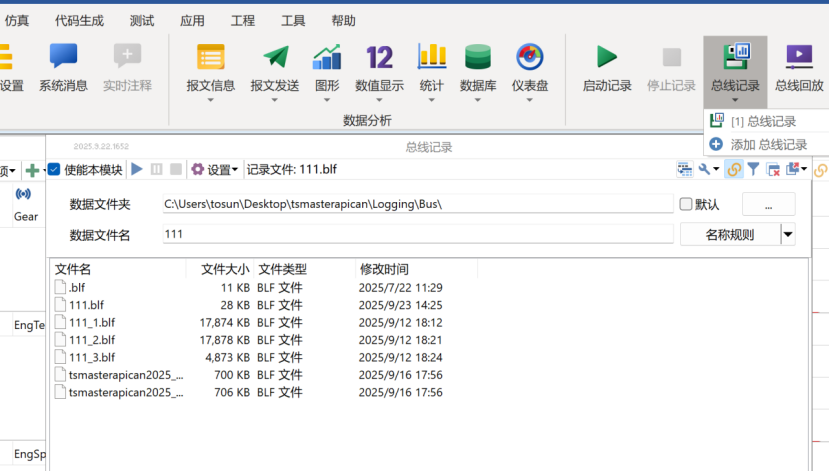Select the 111_2.blf file in list

click(92, 340)
